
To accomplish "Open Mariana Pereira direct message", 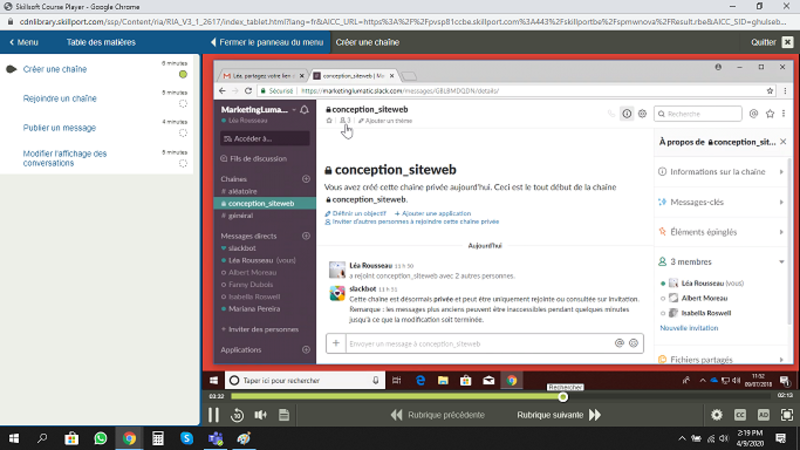I will coord(251,309).
